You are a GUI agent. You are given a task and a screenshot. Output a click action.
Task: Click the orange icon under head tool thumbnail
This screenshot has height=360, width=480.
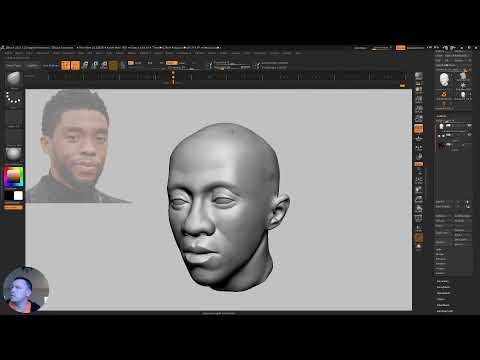point(444,94)
